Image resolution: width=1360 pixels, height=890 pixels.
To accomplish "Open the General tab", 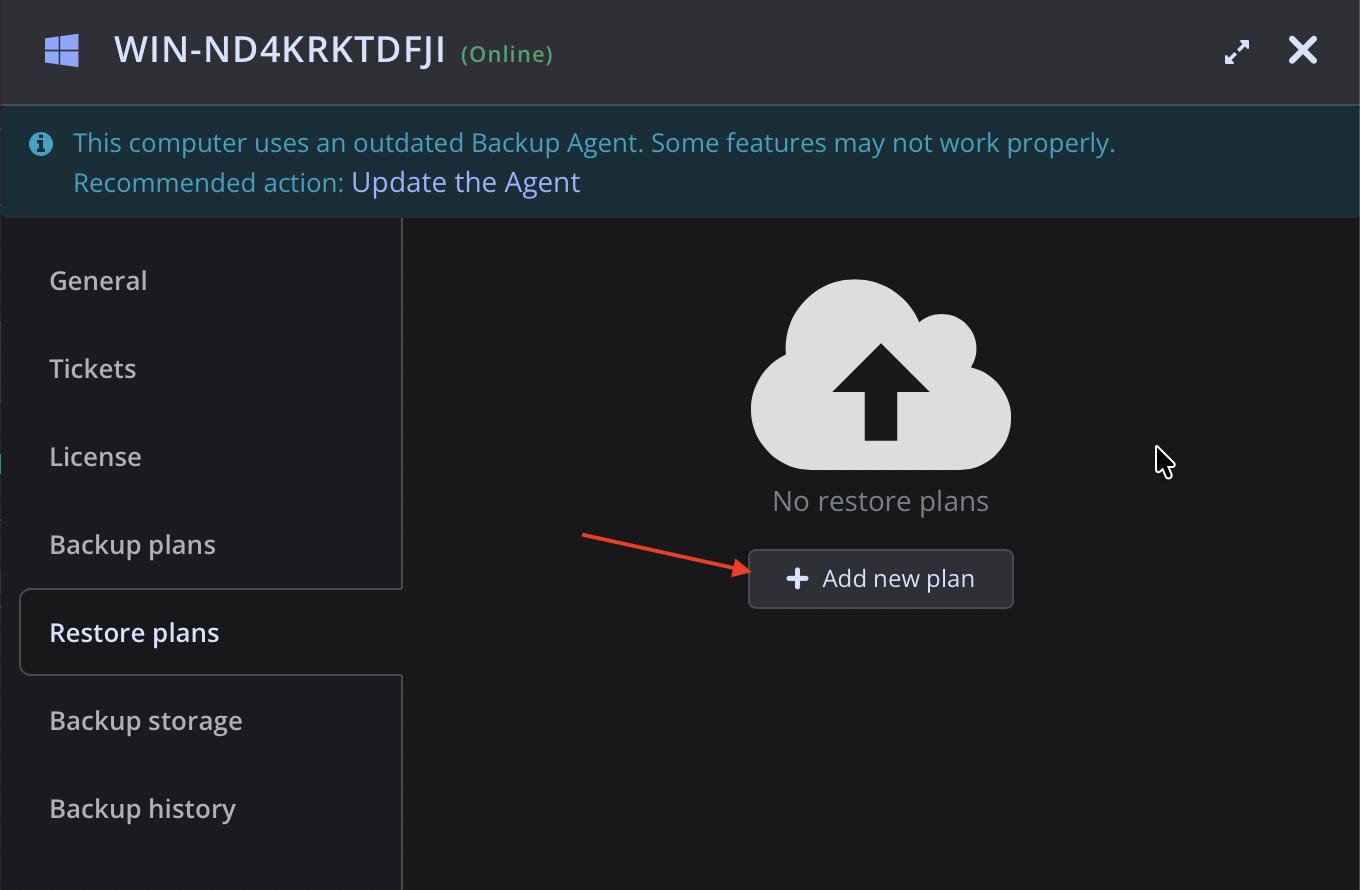I will pyautogui.click(x=98, y=281).
